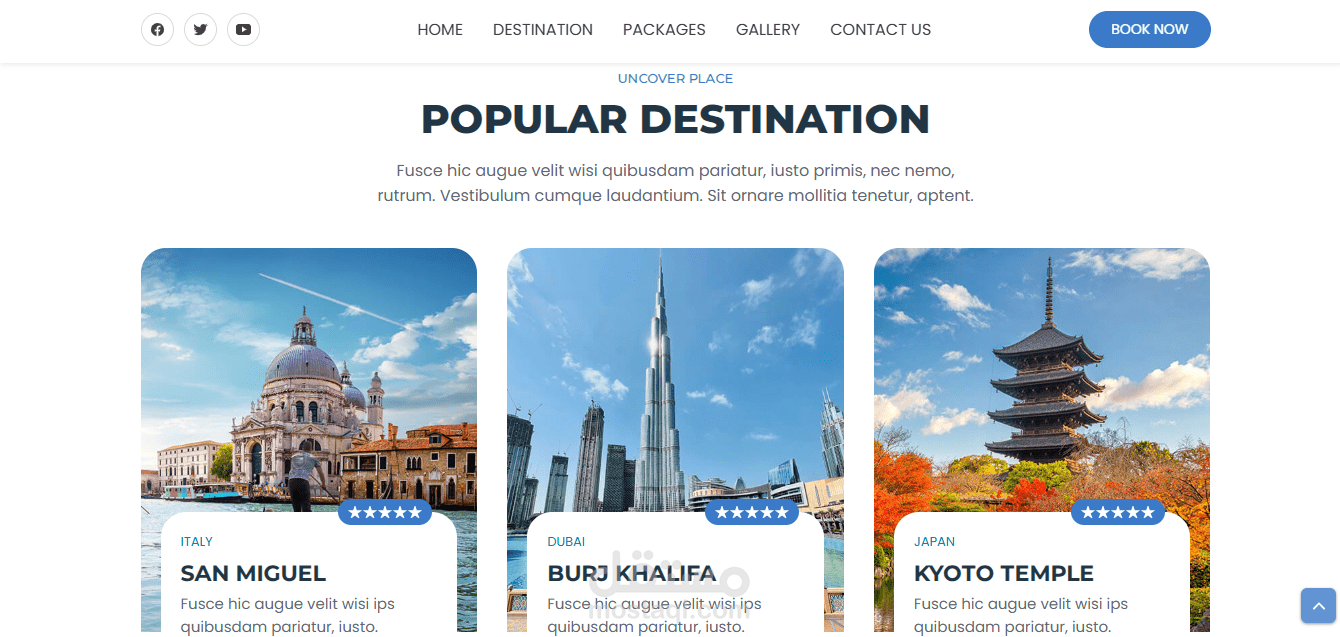
Task: Click the BOOK NOW button
Action: point(1150,30)
